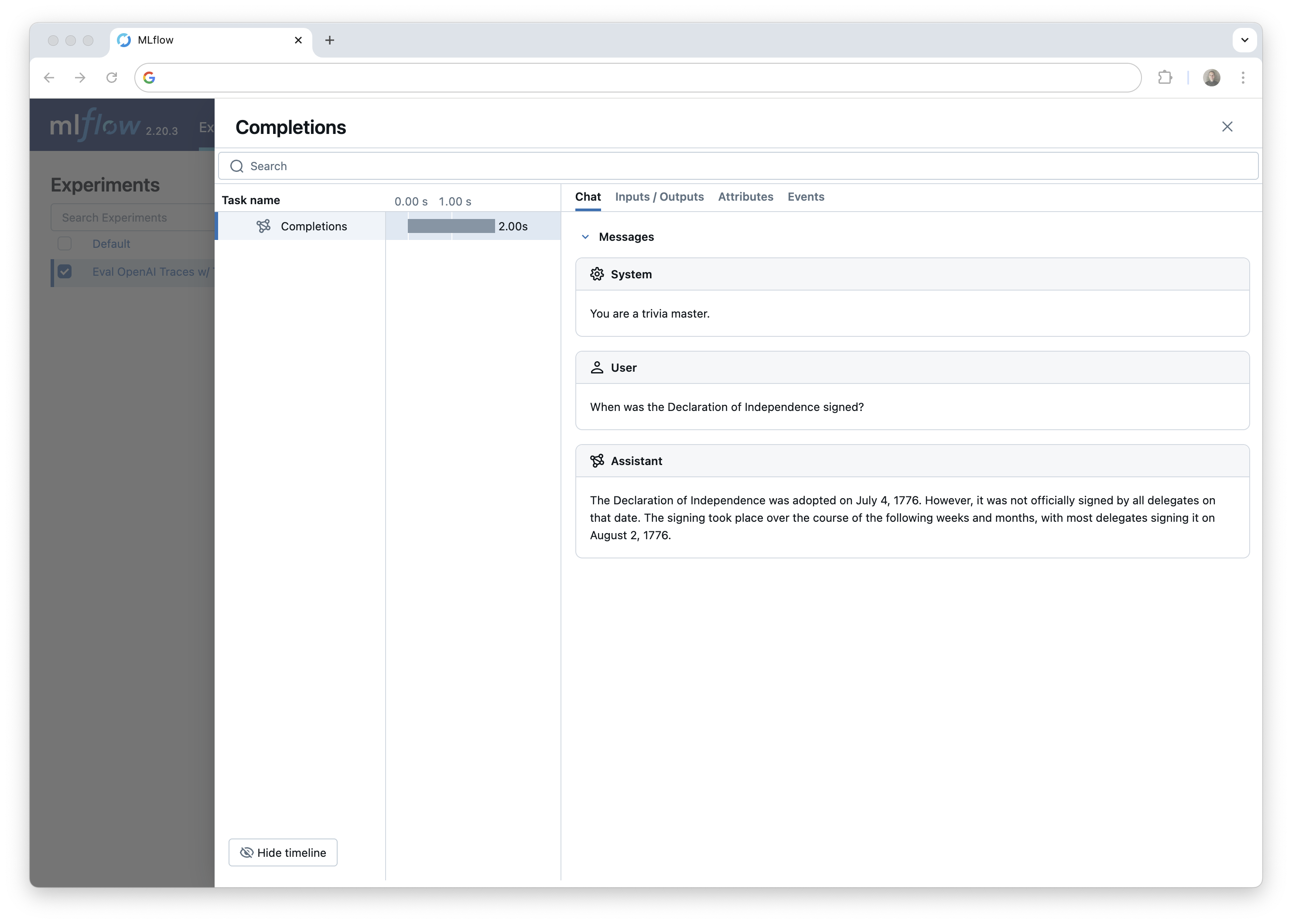
Task: Click the Assistant message model icon
Action: 597,461
